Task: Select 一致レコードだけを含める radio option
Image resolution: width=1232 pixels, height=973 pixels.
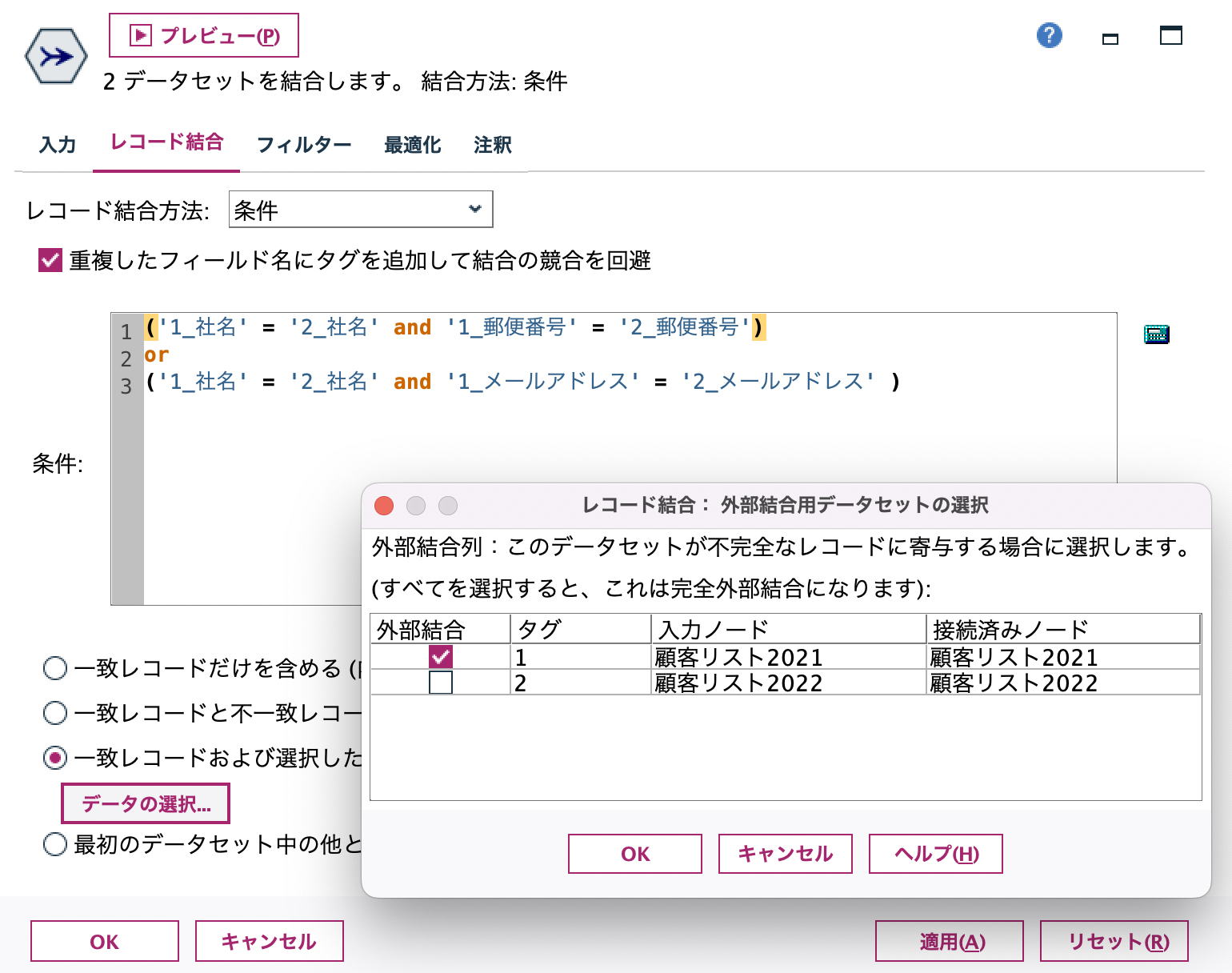Action: (54, 668)
